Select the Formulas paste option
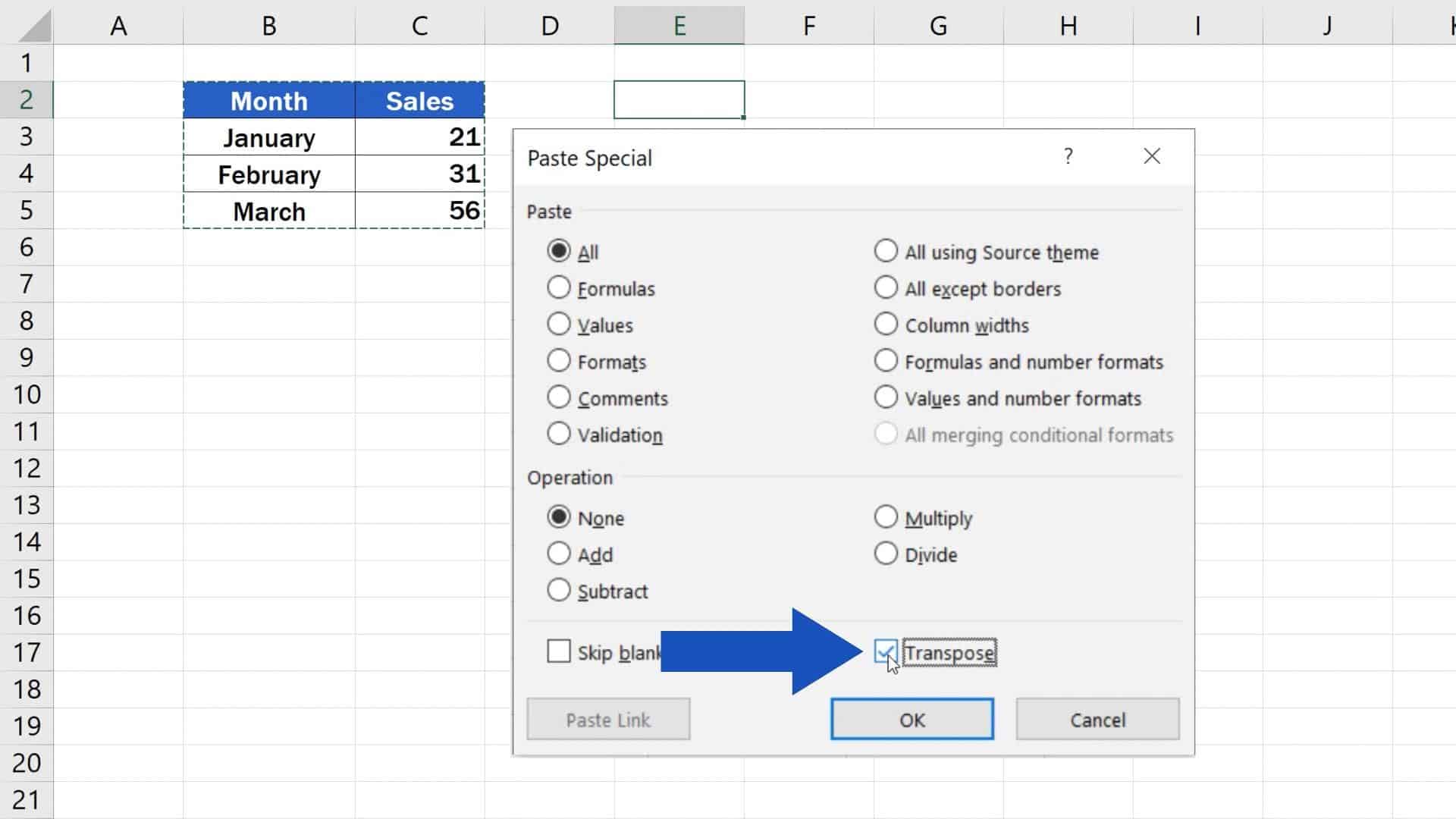Screen dimensions: 1456x819 click(x=559, y=287)
